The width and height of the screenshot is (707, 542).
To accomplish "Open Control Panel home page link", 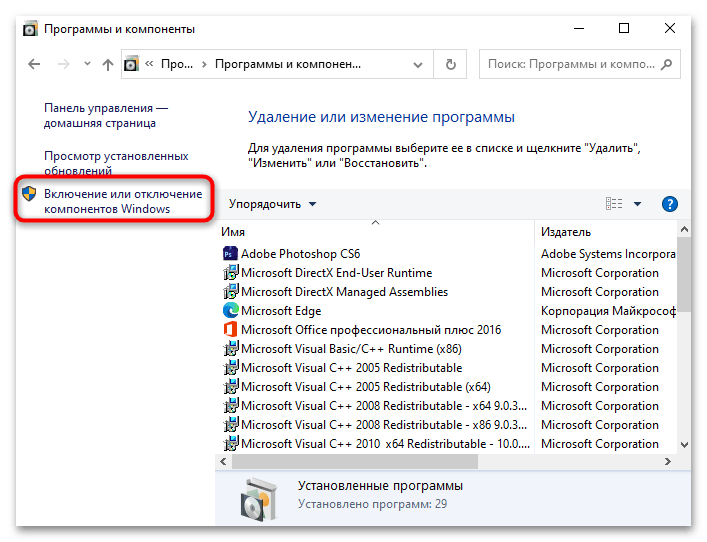I will pyautogui.click(x=106, y=115).
